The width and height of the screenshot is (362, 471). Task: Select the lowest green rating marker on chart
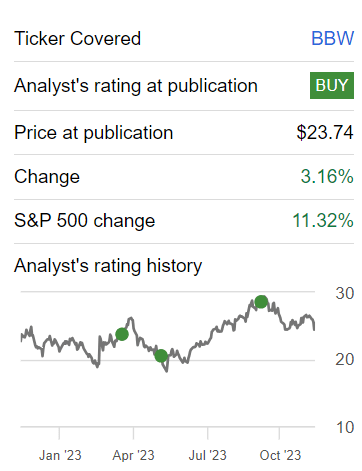tap(161, 356)
